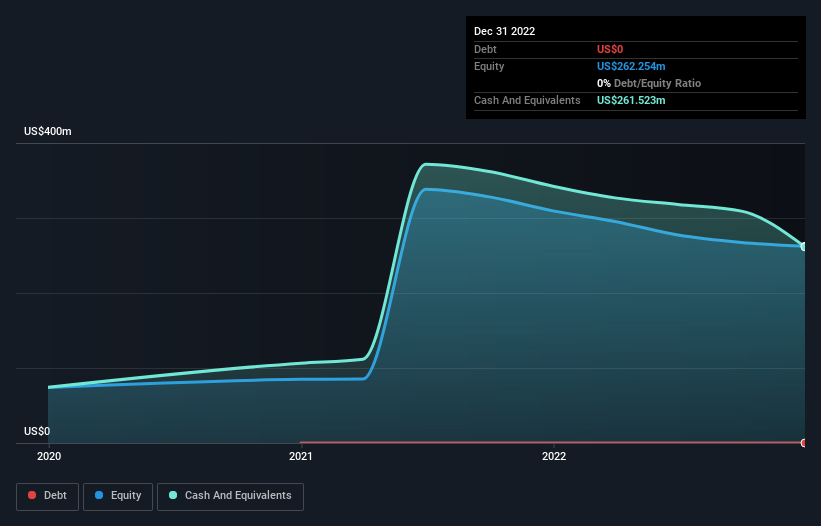Toggle Cash And Equivalents legend button
Image resolution: width=821 pixels, height=526 pixels.
click(230, 496)
